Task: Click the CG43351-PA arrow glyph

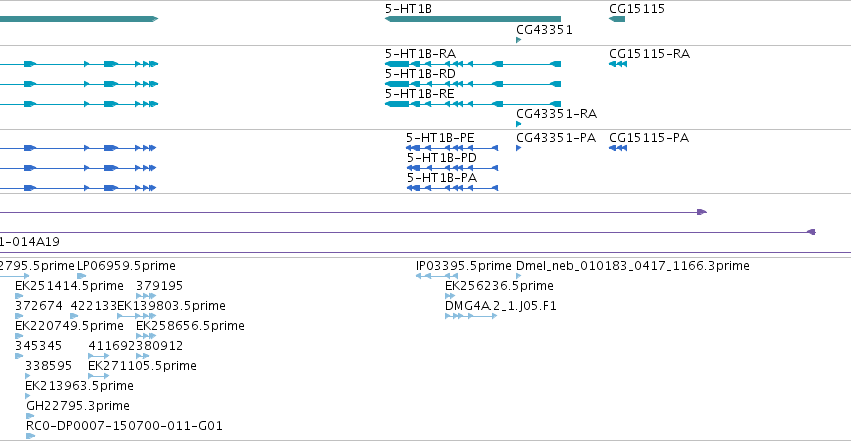Action: [x=518, y=148]
